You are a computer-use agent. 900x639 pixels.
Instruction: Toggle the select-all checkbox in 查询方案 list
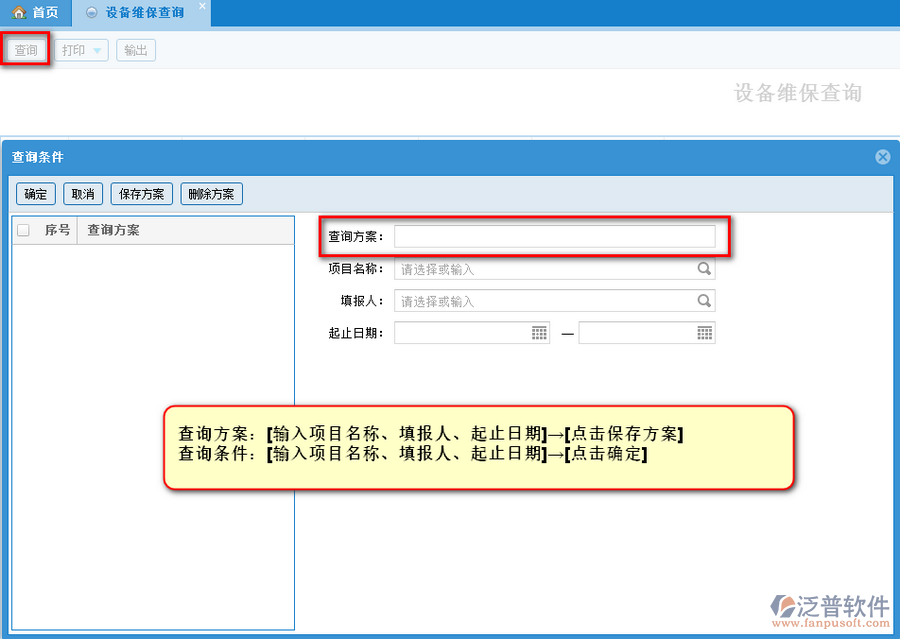(x=24, y=230)
